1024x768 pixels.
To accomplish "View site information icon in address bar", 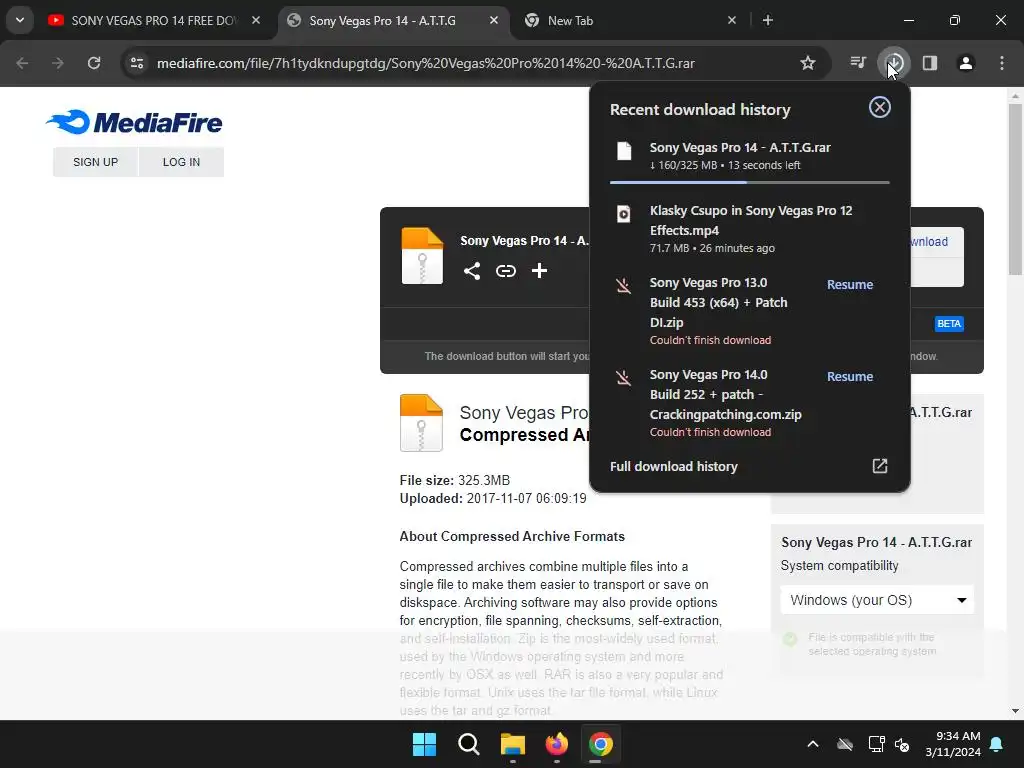I will (137, 63).
